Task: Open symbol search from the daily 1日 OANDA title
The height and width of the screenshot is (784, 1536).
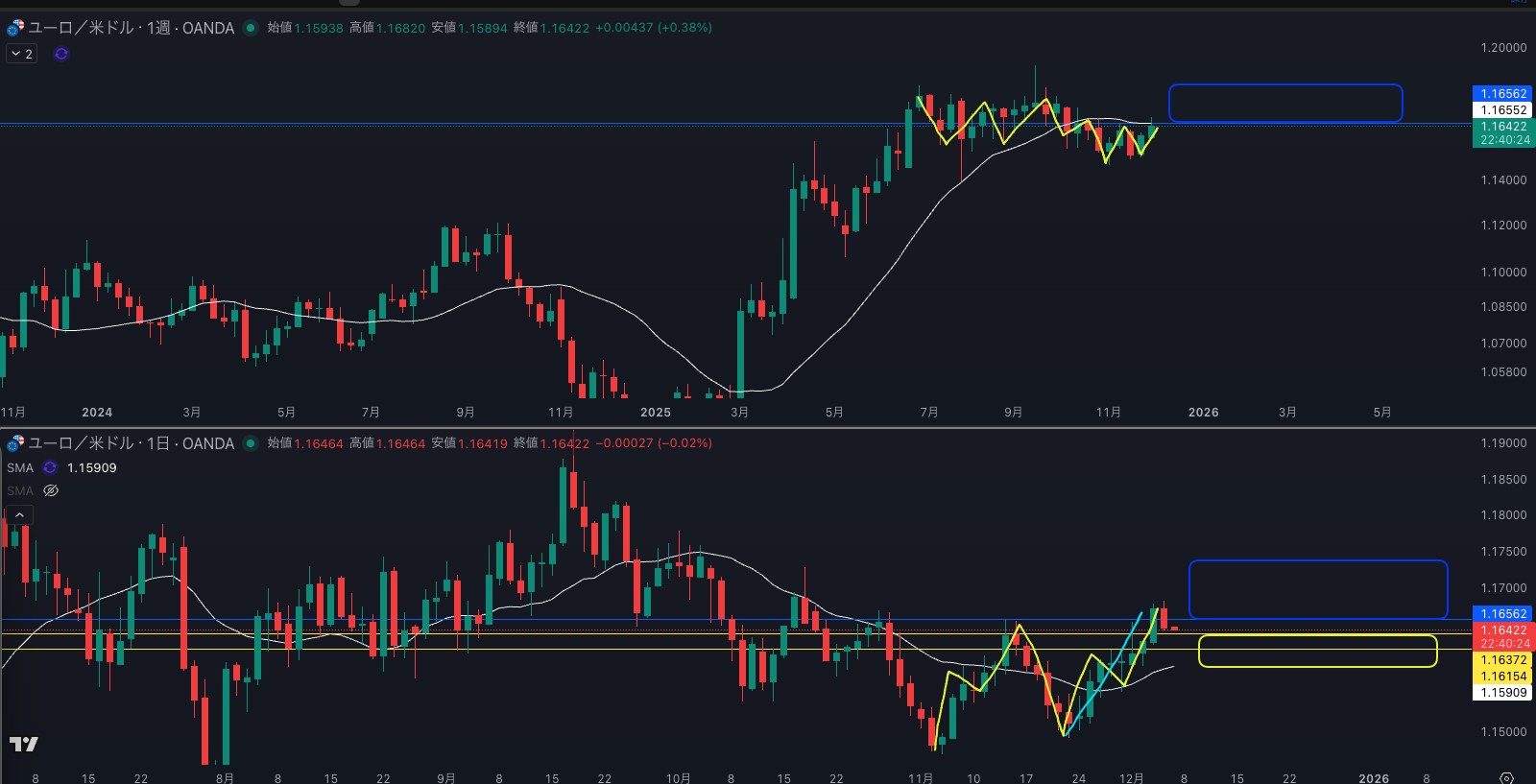Action: tap(131, 443)
